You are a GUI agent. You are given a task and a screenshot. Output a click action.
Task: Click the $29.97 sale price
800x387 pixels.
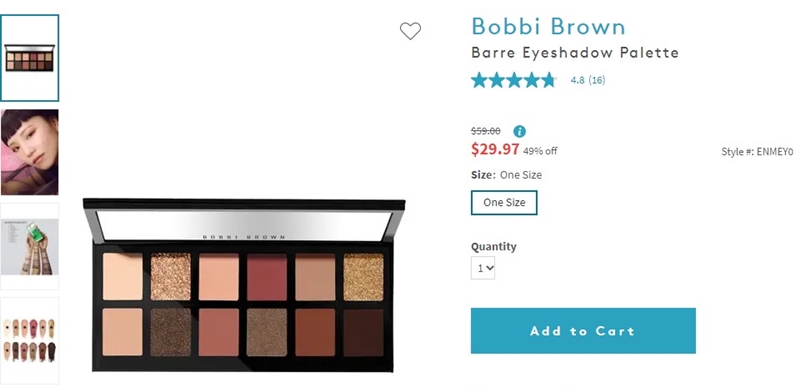[495, 149]
